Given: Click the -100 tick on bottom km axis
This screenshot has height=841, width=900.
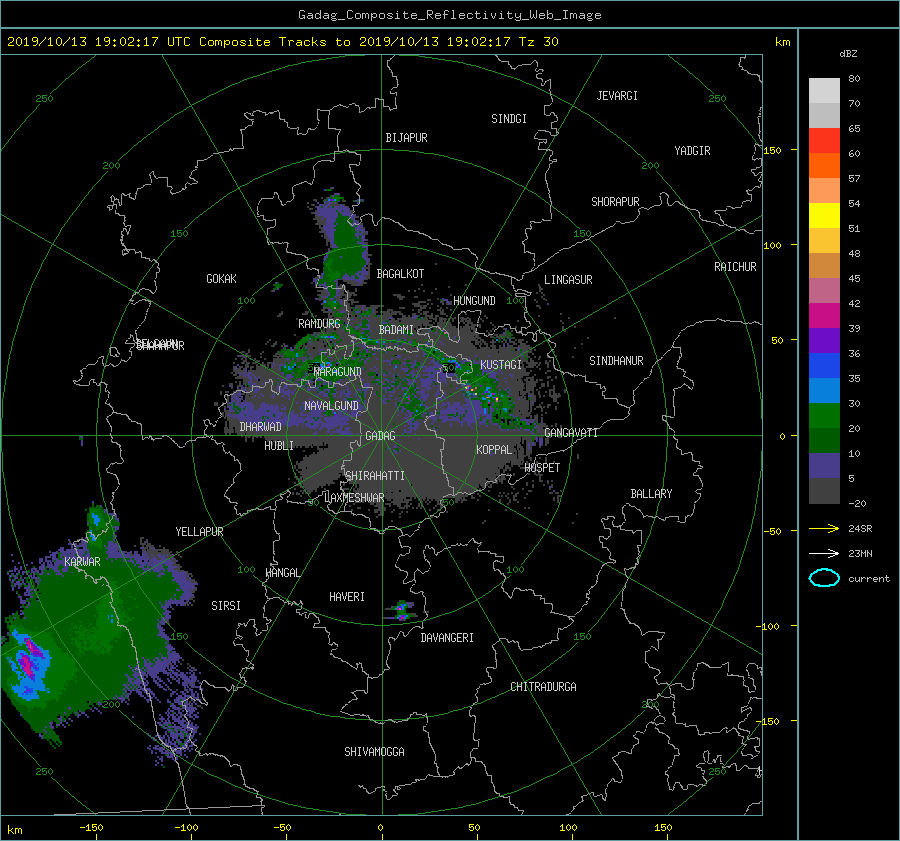Looking at the screenshot, I should 186,828.
